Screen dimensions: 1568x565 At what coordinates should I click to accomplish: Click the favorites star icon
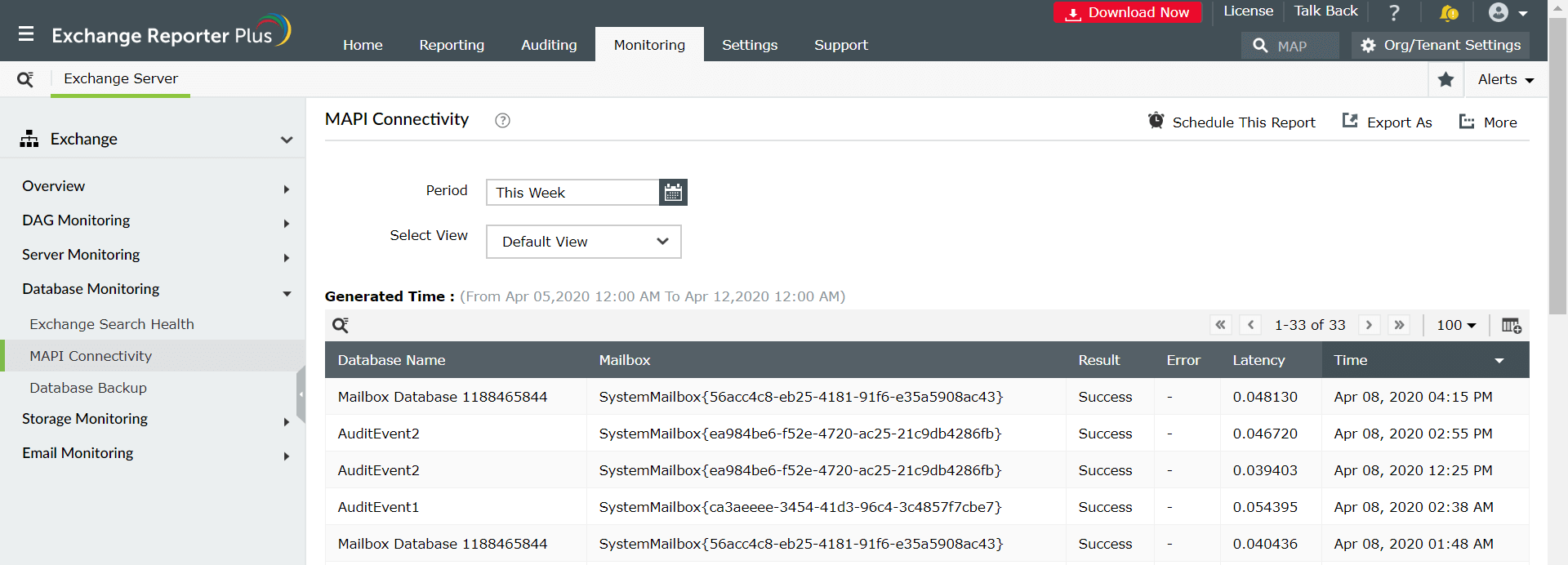[1445, 79]
